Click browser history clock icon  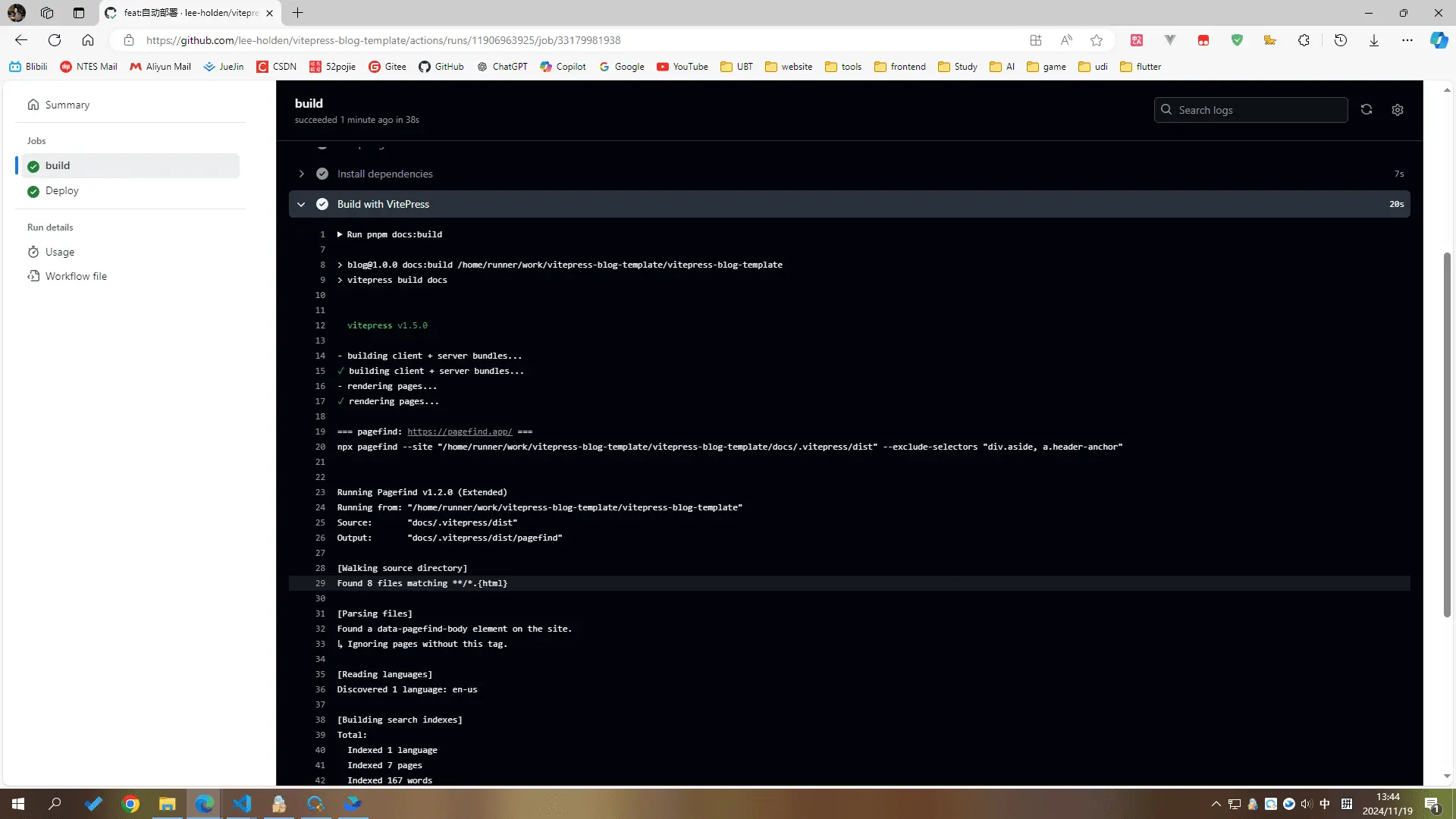tap(1341, 40)
